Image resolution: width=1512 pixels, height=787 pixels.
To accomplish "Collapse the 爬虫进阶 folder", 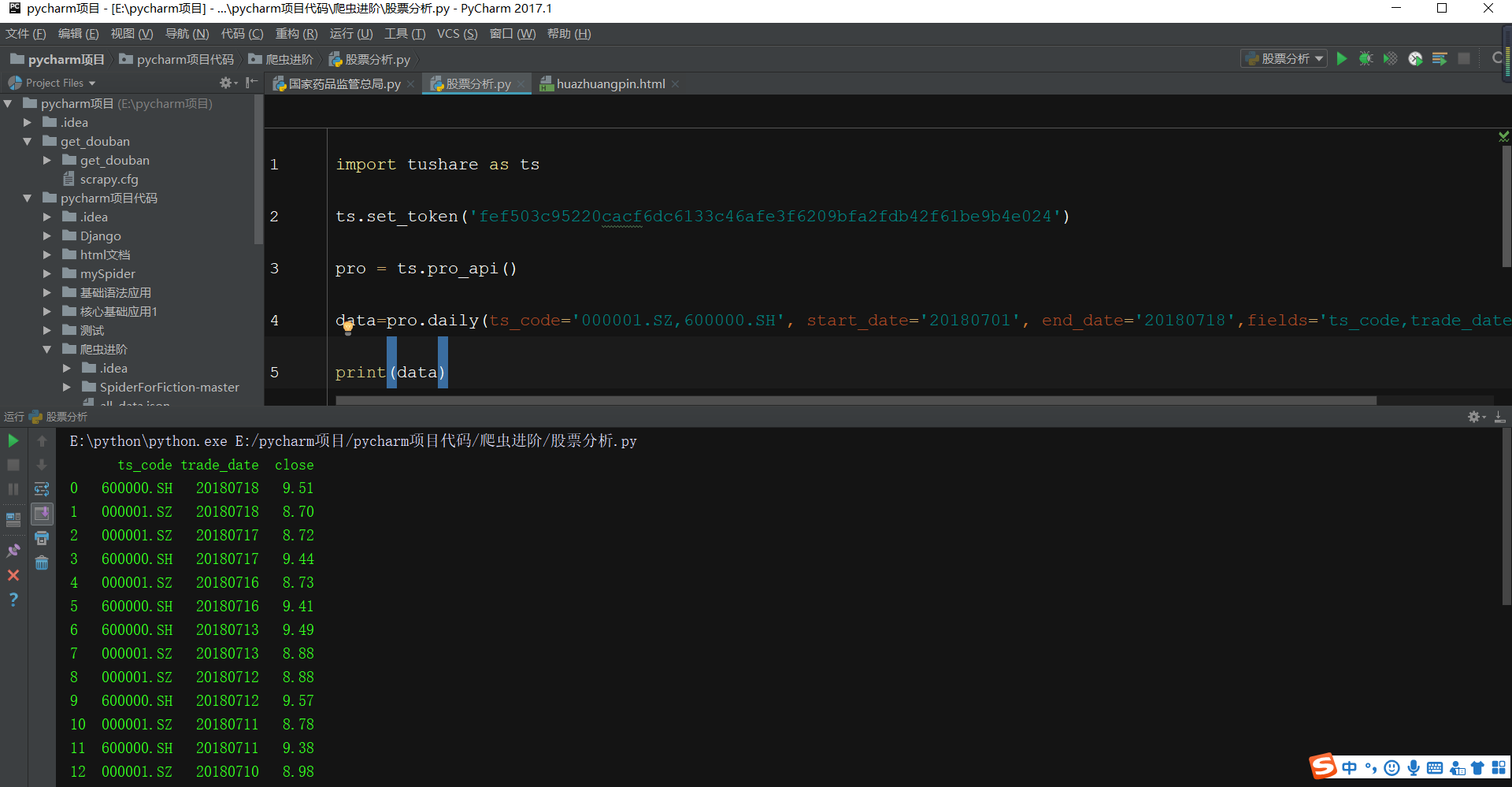I will coord(46,349).
